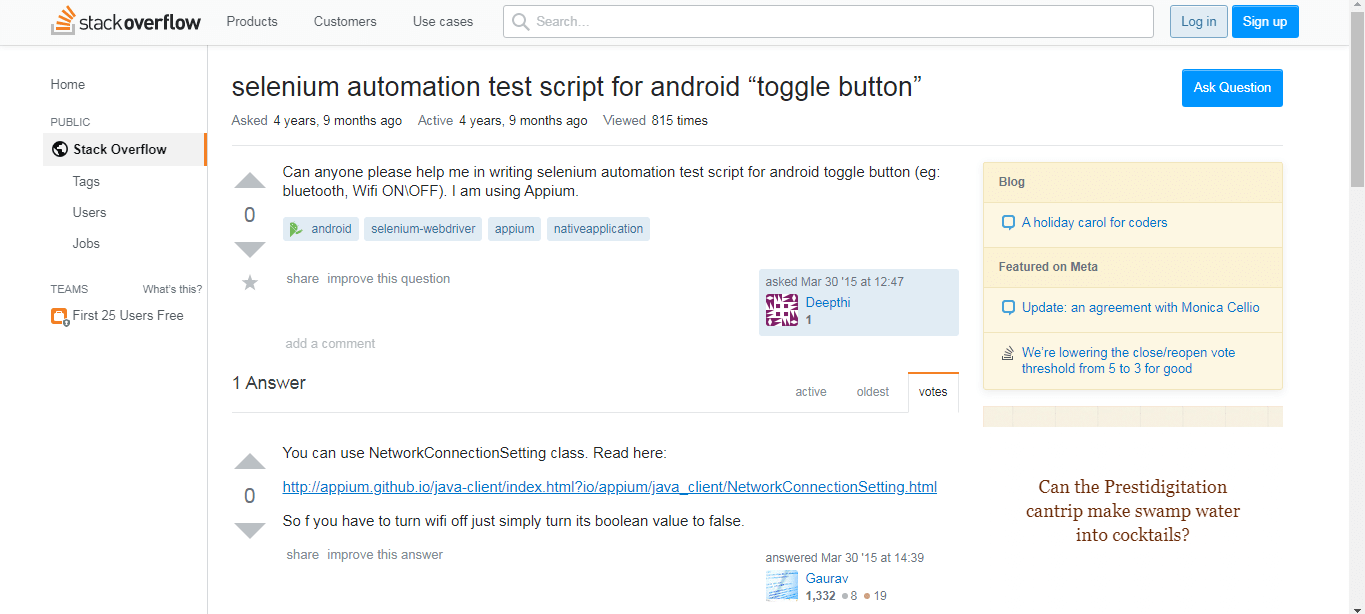The height and width of the screenshot is (614, 1365).
Task: Open the Products menu
Action: [x=251, y=21]
